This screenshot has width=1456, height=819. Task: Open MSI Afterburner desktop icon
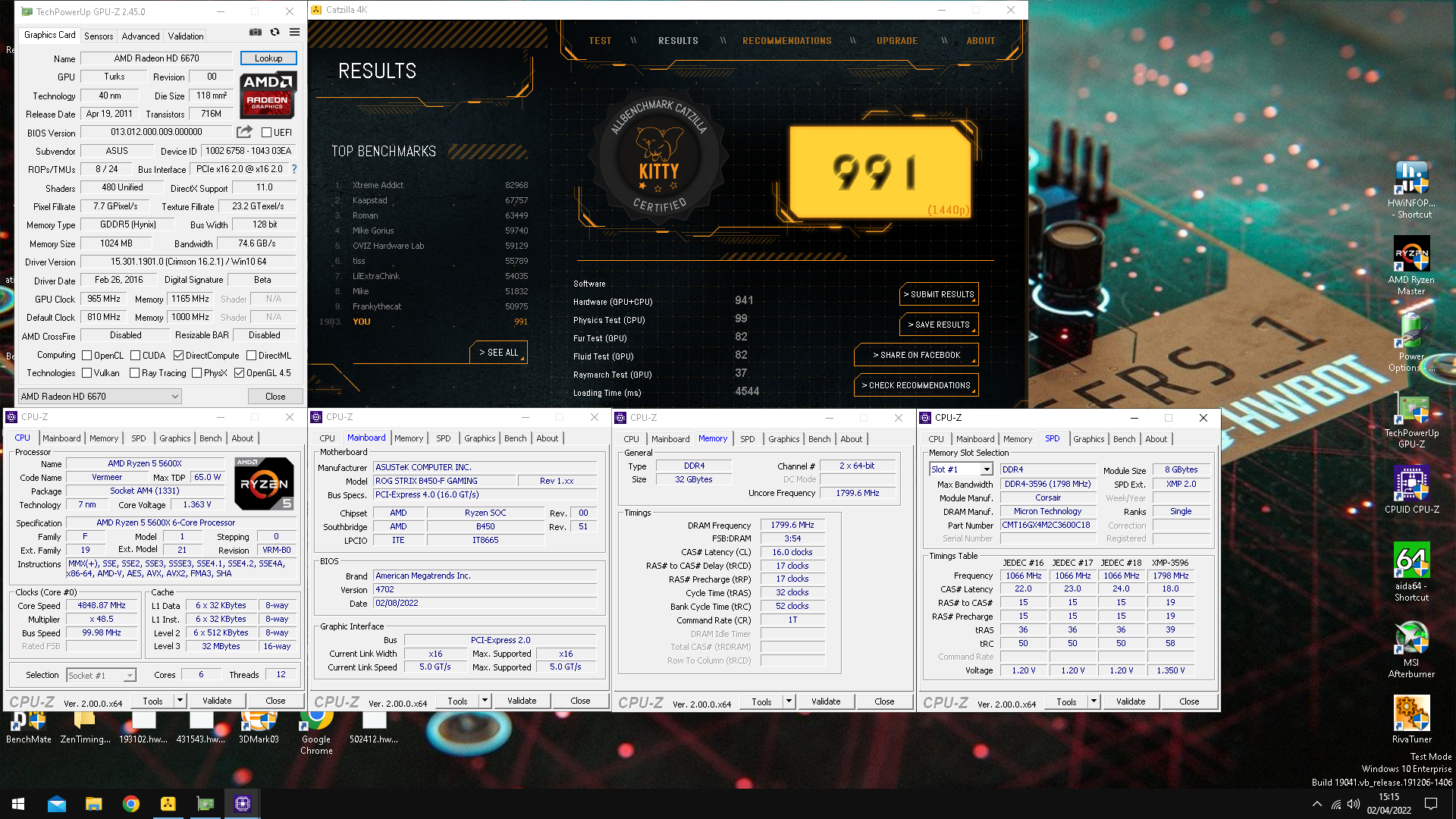[x=1411, y=650]
